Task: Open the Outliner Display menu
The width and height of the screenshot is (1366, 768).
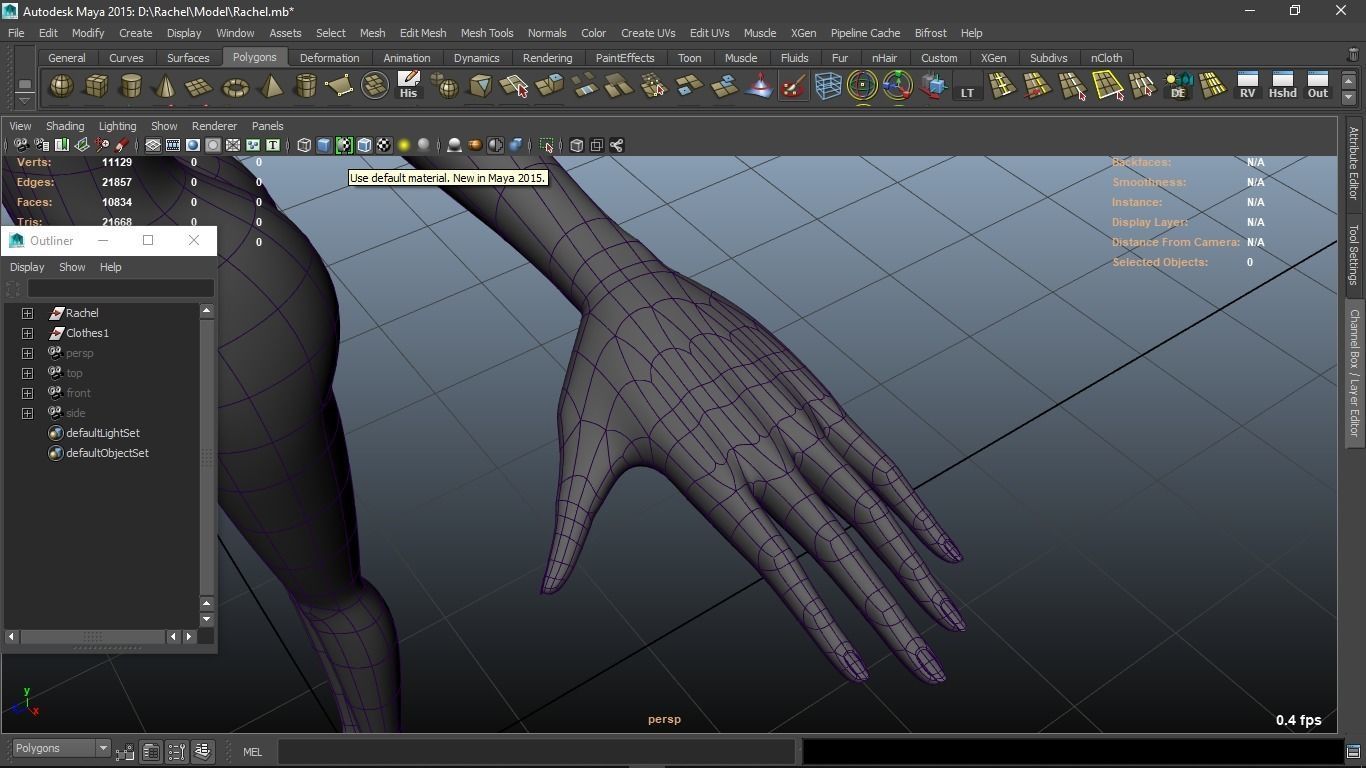Action: pos(27,267)
